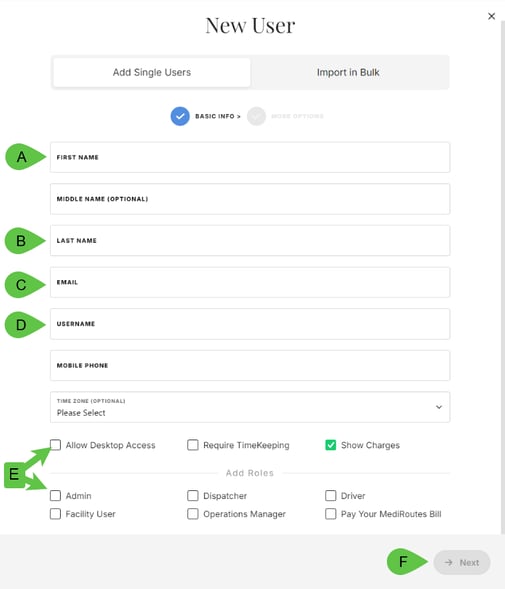Screen dimensions: 505x589
Task: Click the Basic Info blue checkmark step
Action: (180, 116)
